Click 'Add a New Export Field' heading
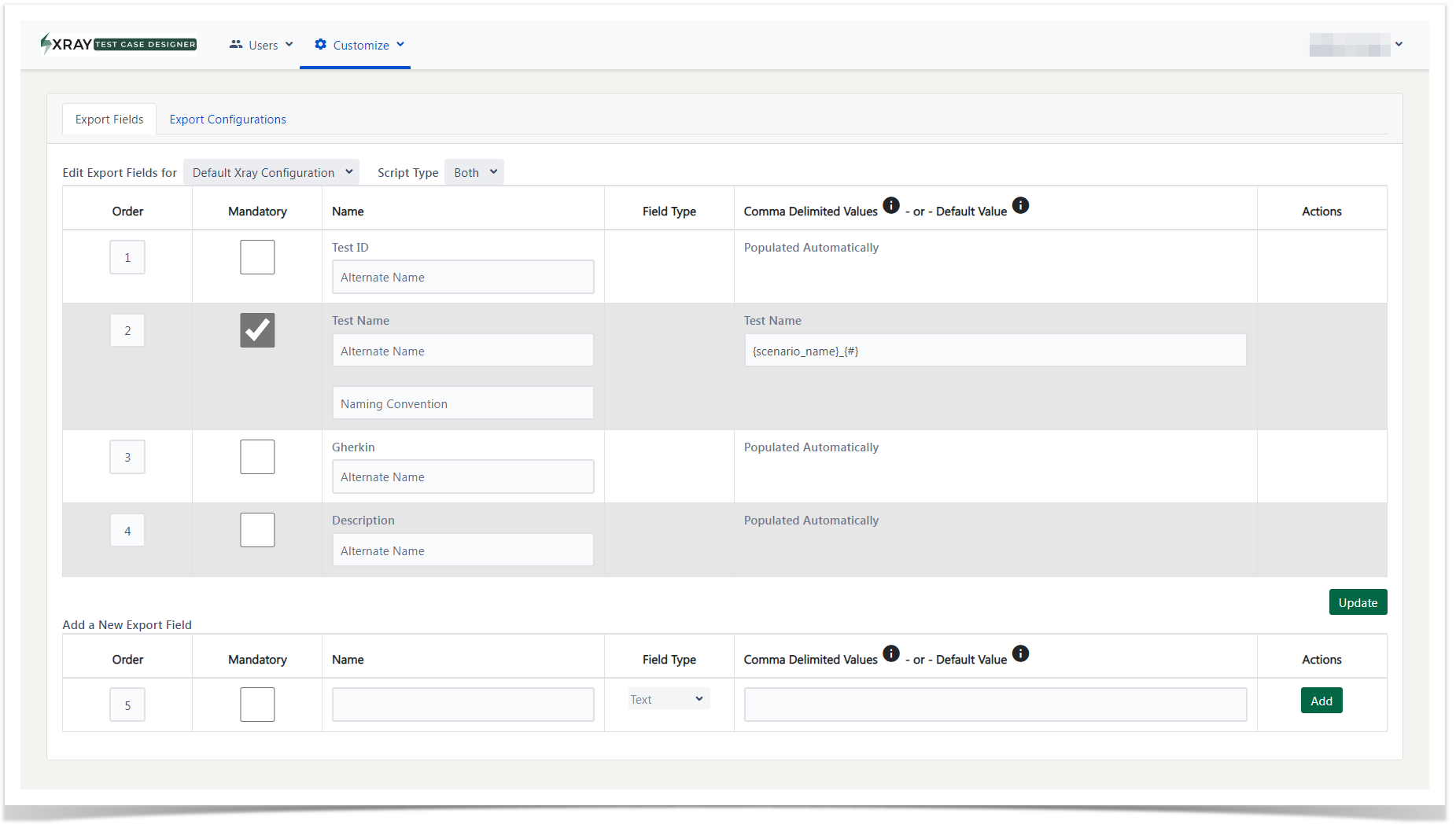 pyautogui.click(x=127, y=625)
